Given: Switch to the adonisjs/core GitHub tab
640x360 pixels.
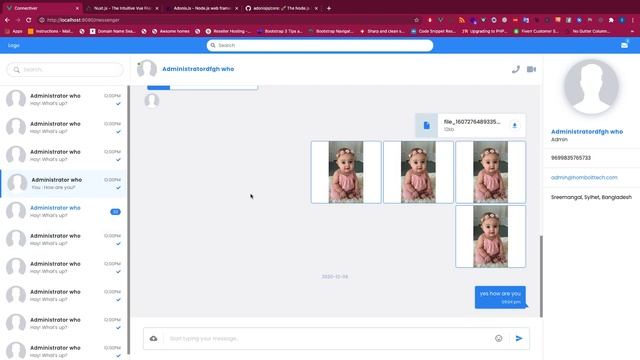Looking at the screenshot, I should tap(281, 8).
